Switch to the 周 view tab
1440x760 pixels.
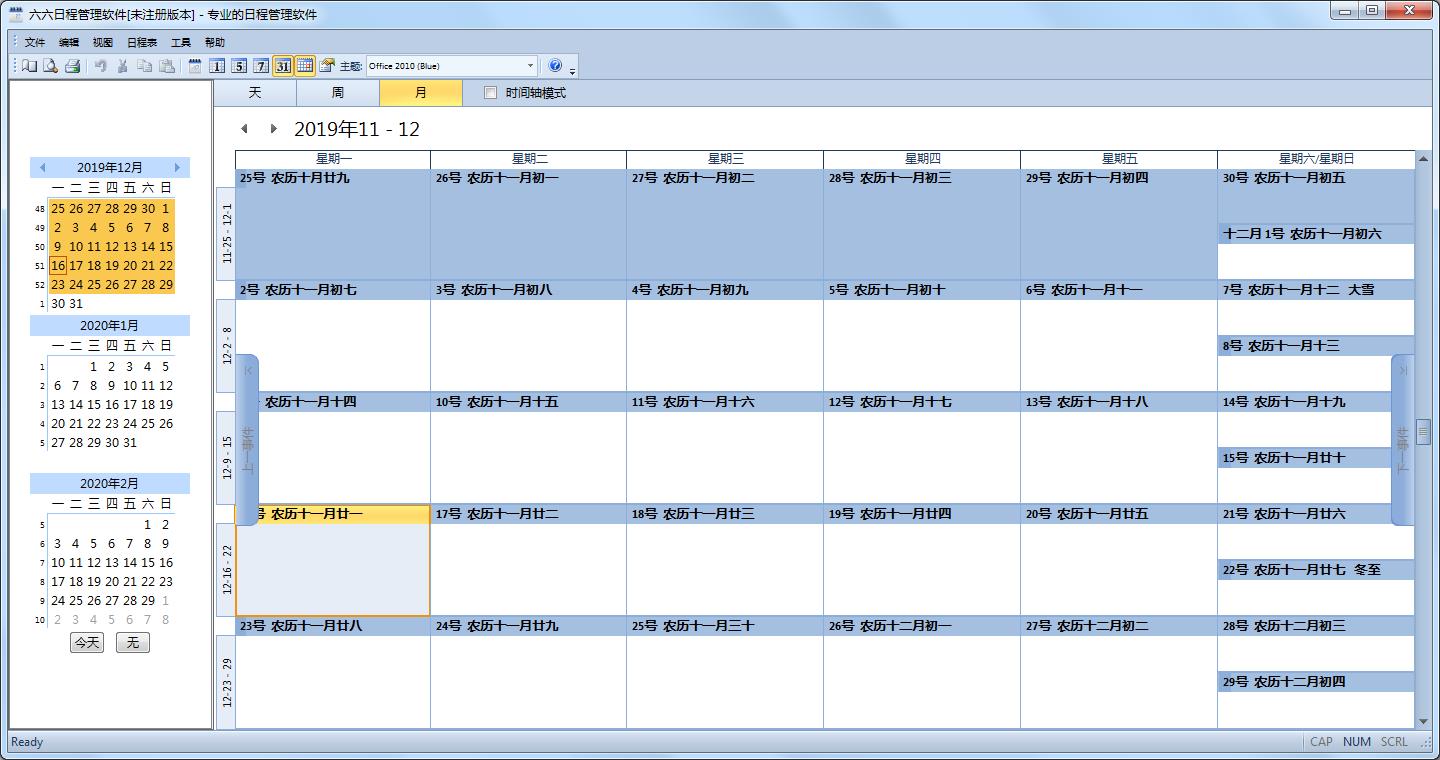337,93
